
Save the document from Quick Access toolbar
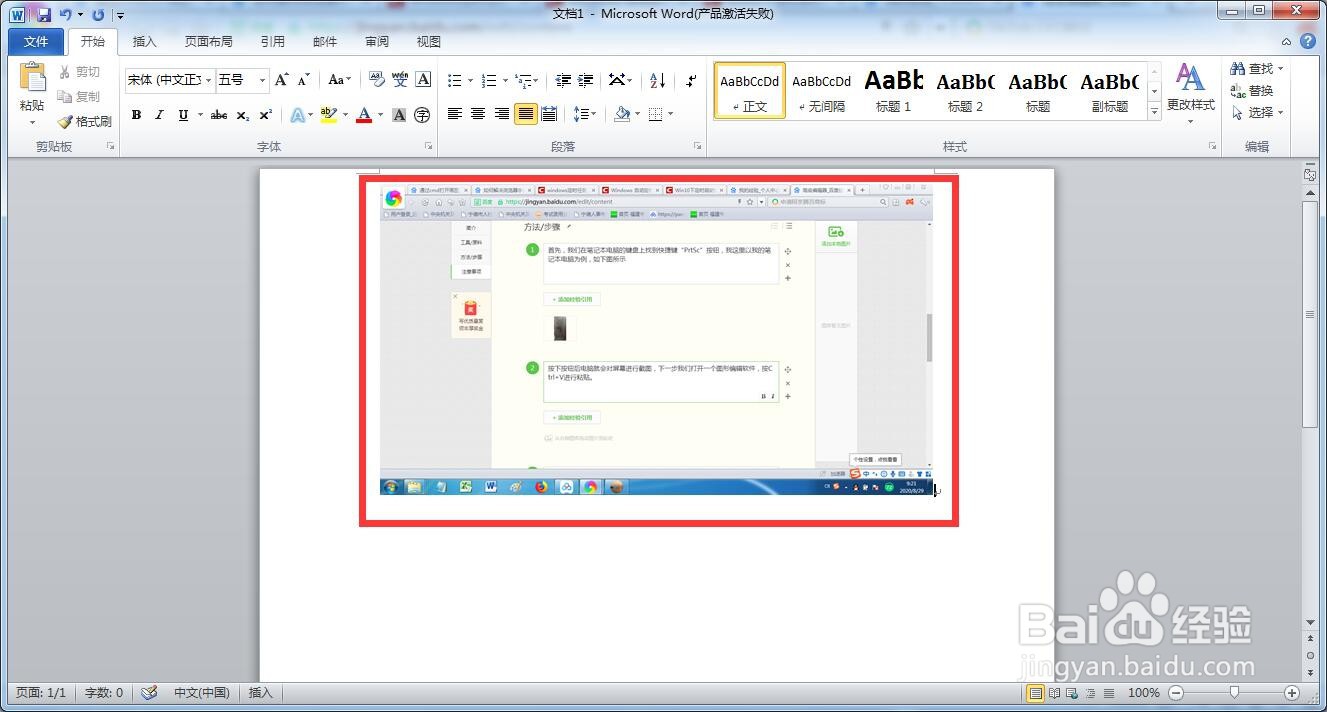(43, 14)
